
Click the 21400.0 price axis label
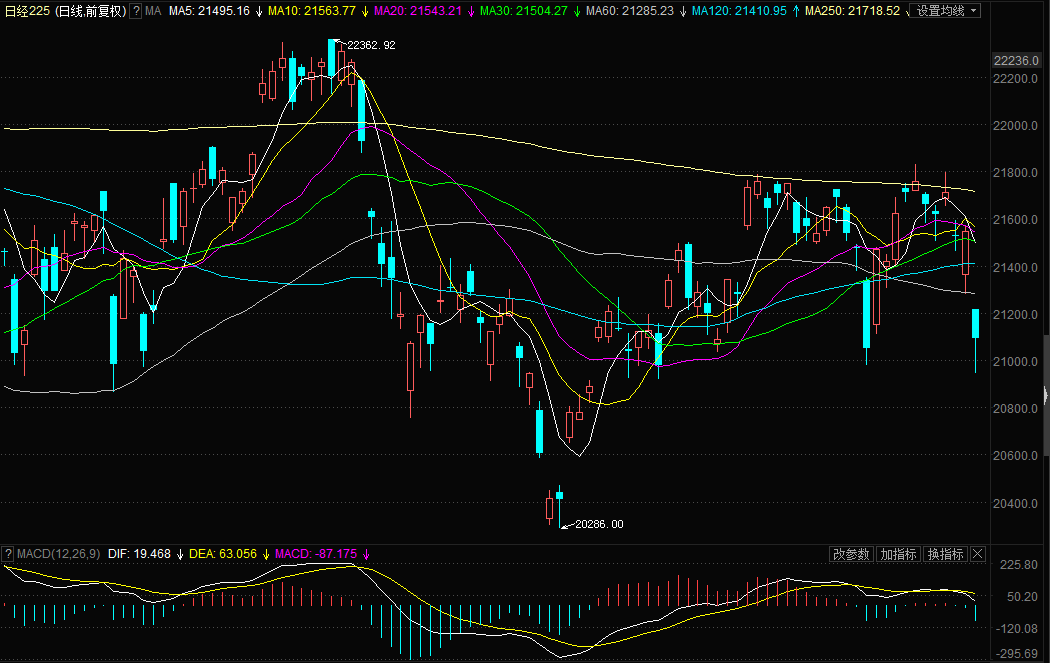[x=1016, y=267]
